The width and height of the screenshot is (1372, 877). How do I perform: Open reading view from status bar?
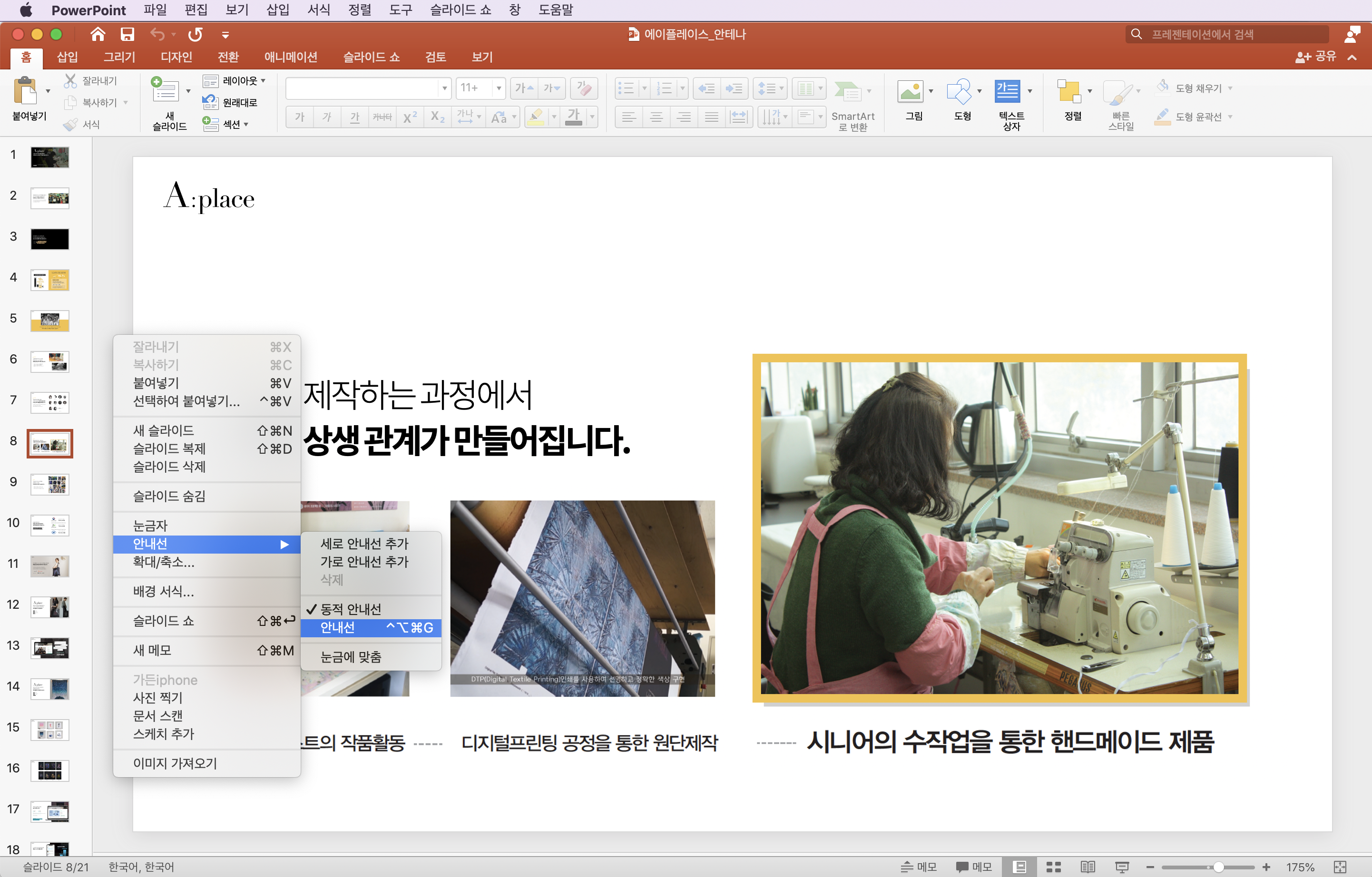click(1087, 867)
